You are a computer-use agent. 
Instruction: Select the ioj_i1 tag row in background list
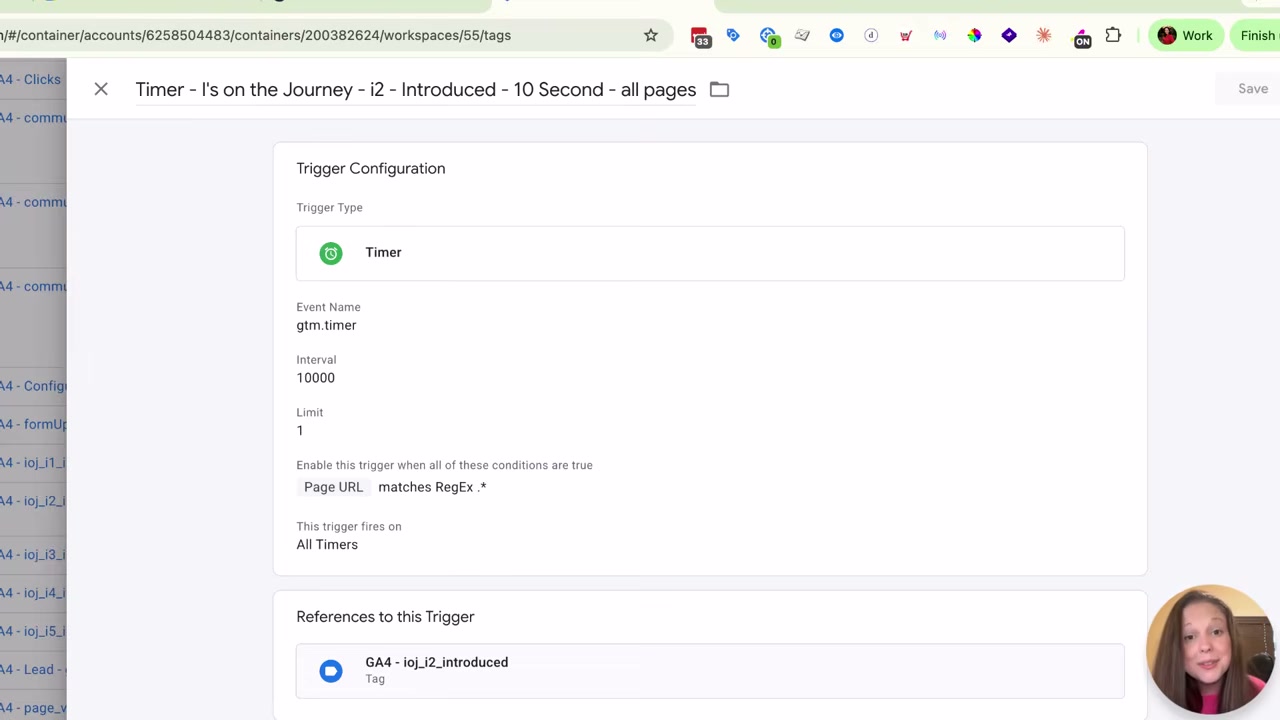pos(33,462)
